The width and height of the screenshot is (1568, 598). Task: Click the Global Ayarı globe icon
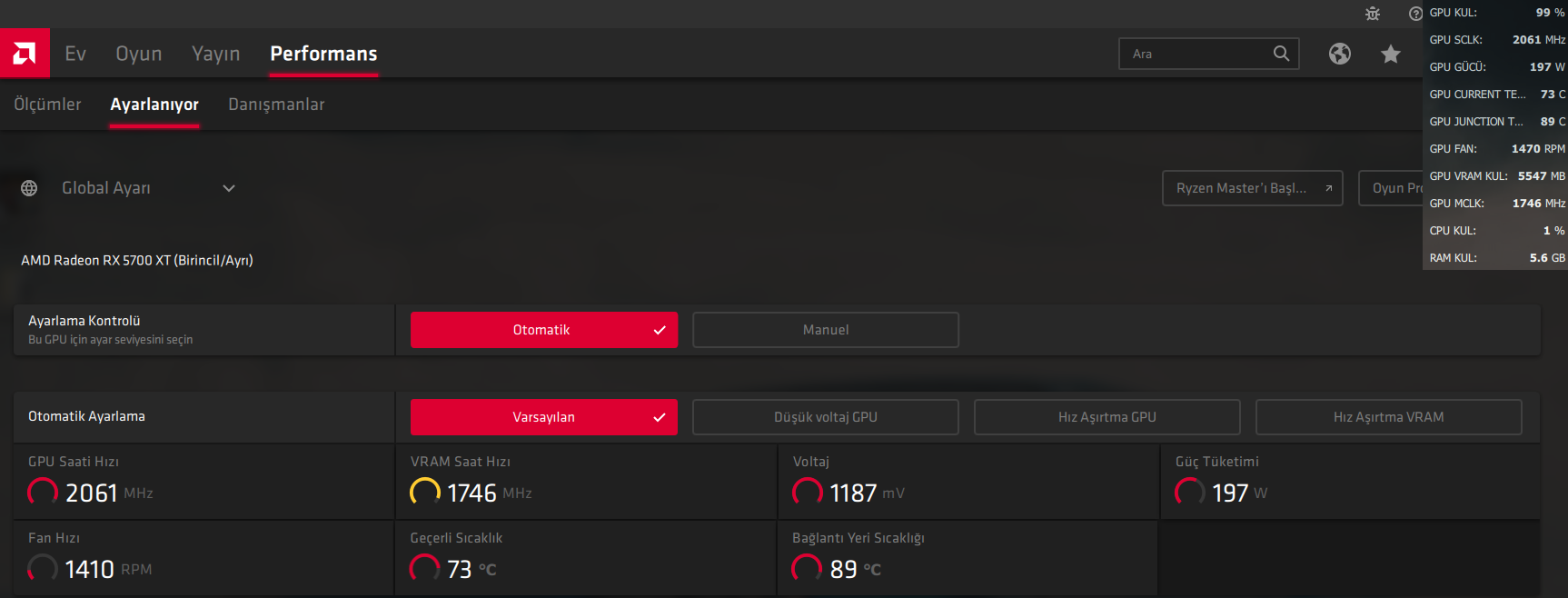[x=29, y=188]
